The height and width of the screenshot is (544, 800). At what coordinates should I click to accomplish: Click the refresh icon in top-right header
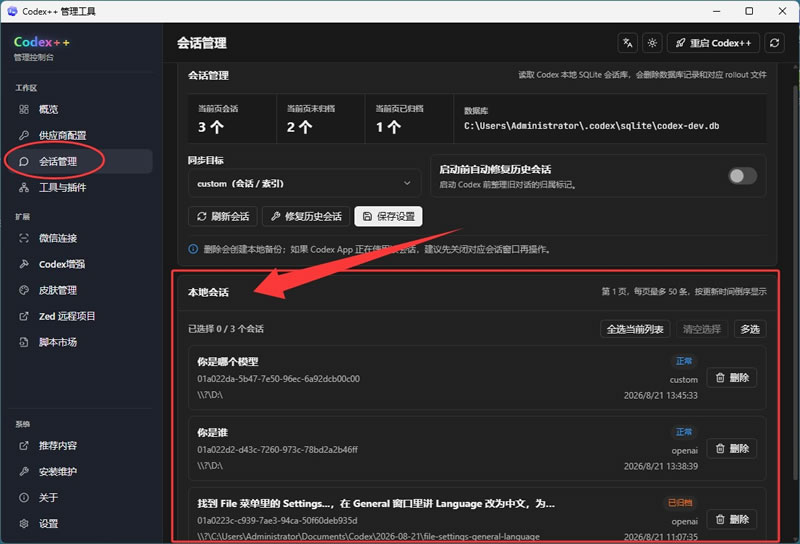[774, 43]
